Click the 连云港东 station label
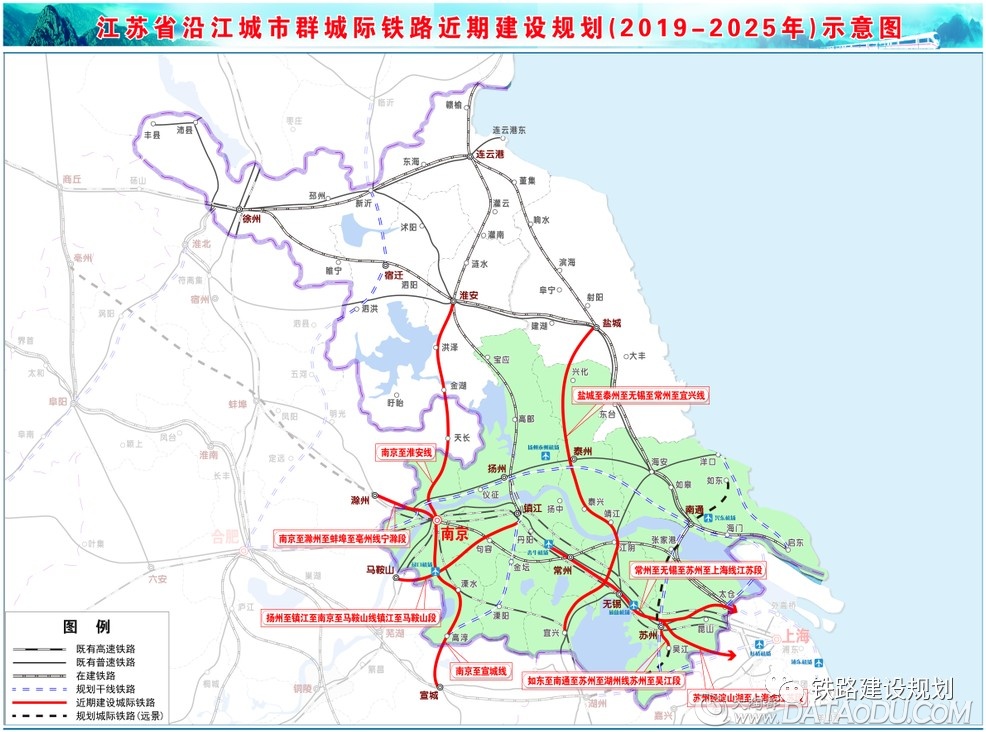986x732 pixels. 509,130
